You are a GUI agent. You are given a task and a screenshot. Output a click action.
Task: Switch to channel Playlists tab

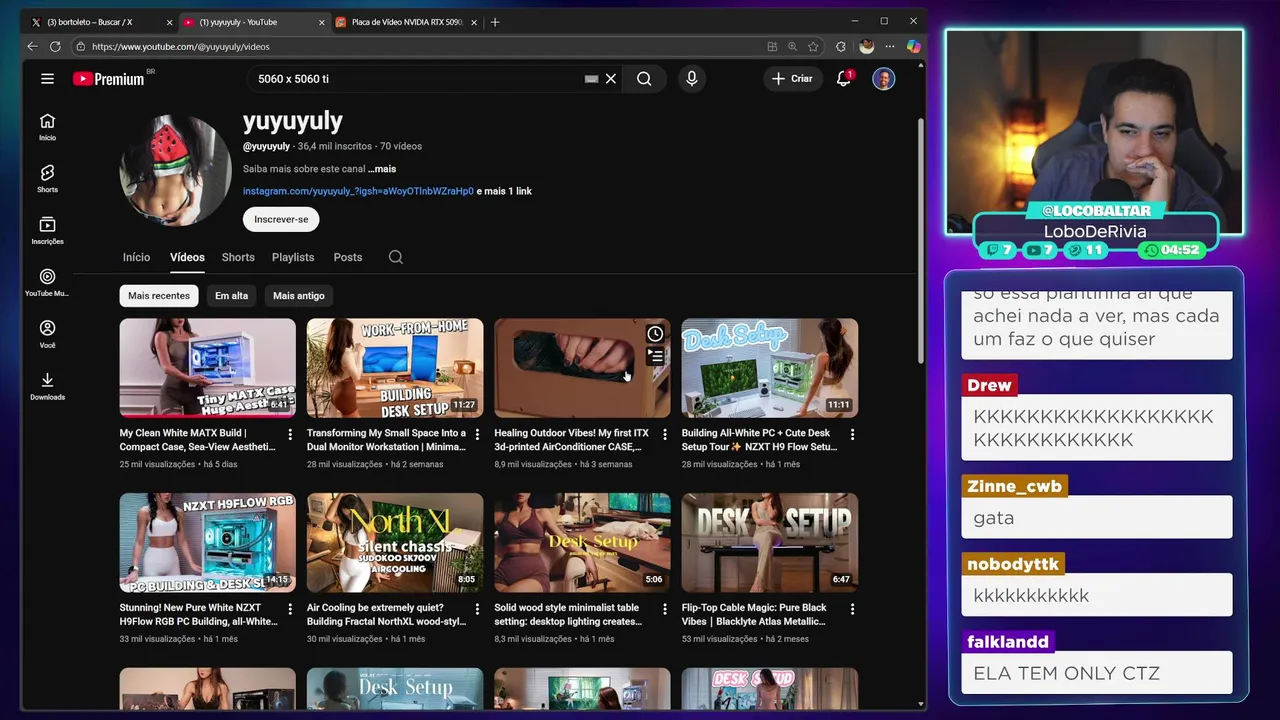tap(293, 257)
